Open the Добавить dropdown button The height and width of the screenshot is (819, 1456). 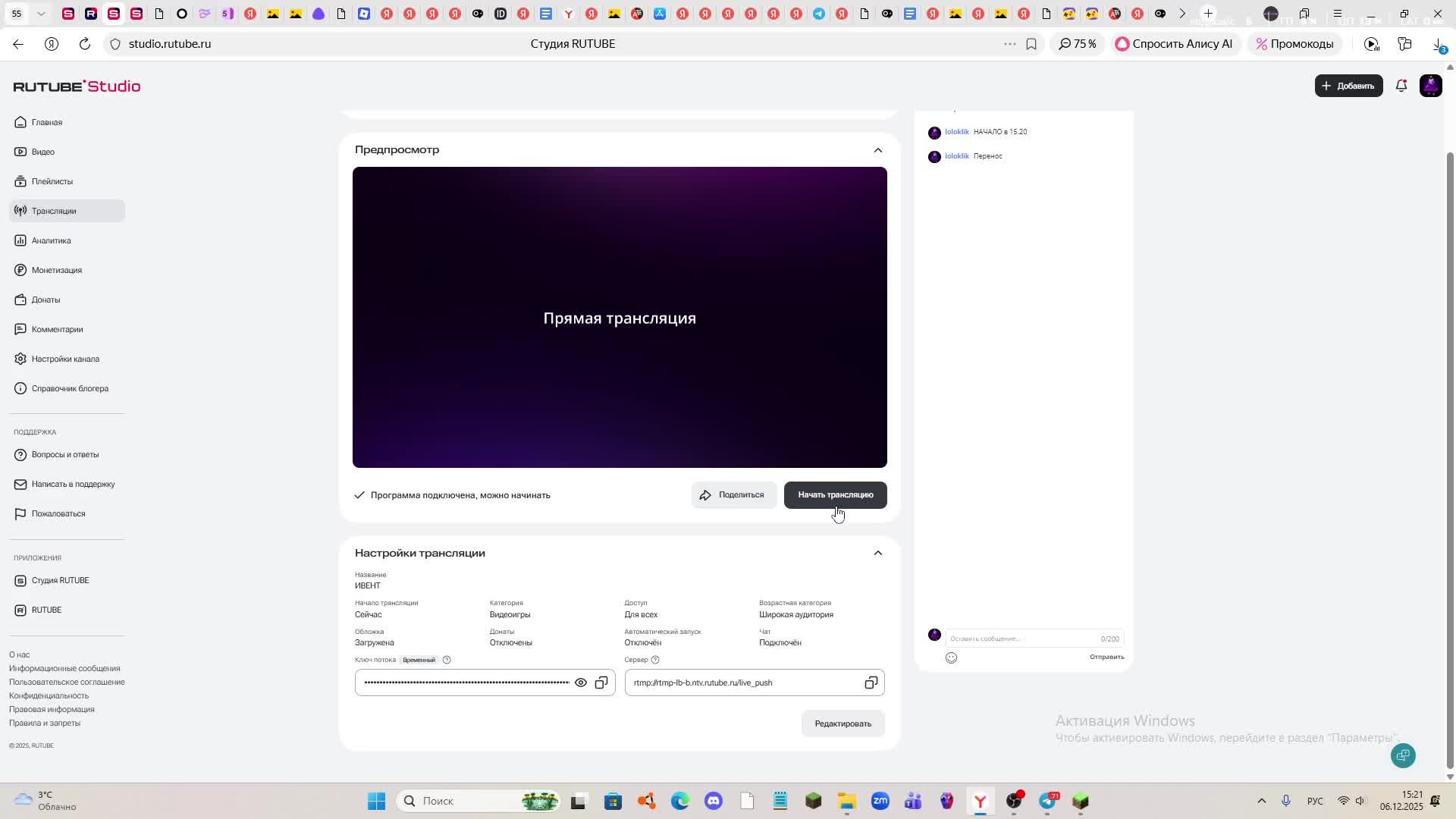(1348, 86)
